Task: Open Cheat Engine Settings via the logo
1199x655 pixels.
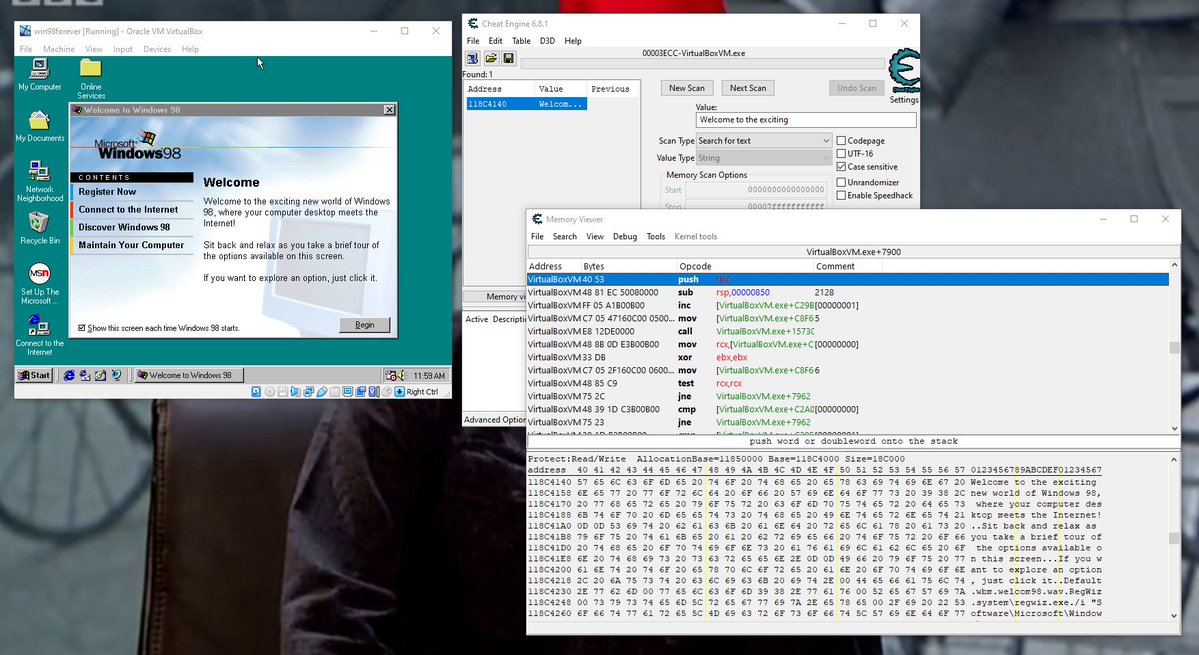Action: [905, 76]
